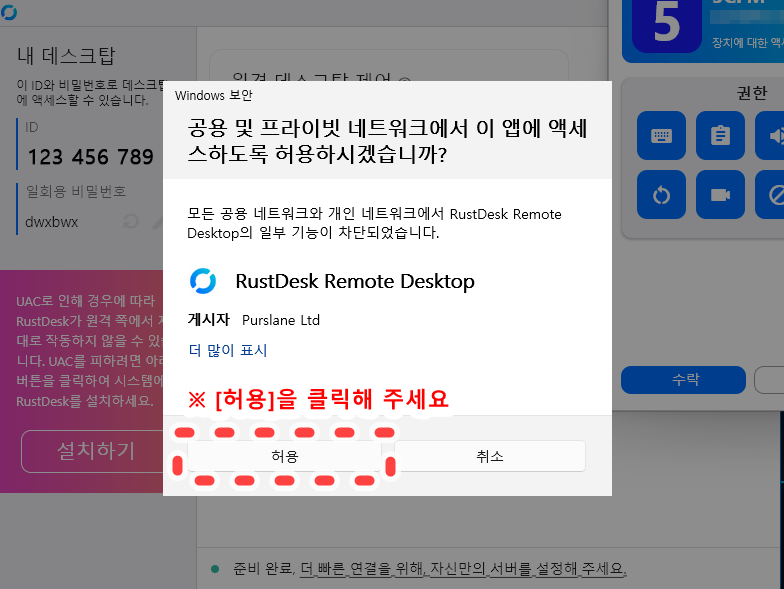The image size is (784, 589).
Task: Click the 취소 (Cancel) button
Action: [490, 456]
